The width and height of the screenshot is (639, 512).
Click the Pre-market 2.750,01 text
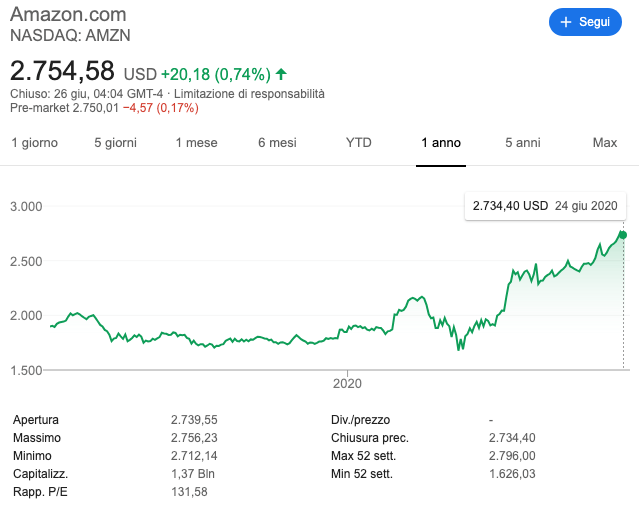click(64, 108)
